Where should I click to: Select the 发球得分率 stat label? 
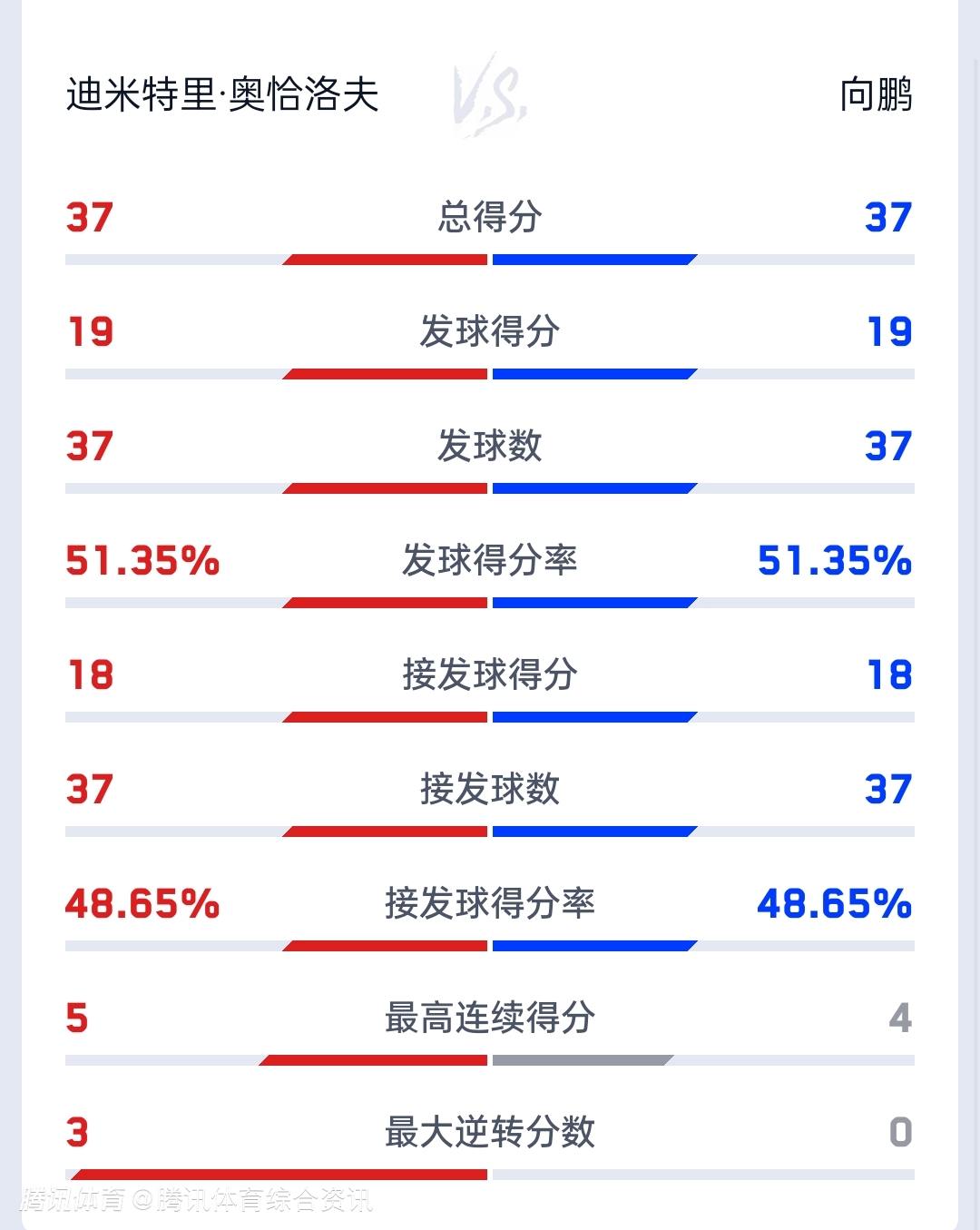tap(490, 561)
